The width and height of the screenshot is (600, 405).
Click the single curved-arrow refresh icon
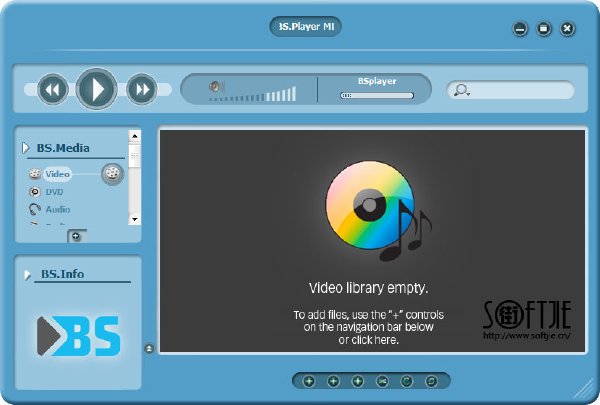click(407, 381)
